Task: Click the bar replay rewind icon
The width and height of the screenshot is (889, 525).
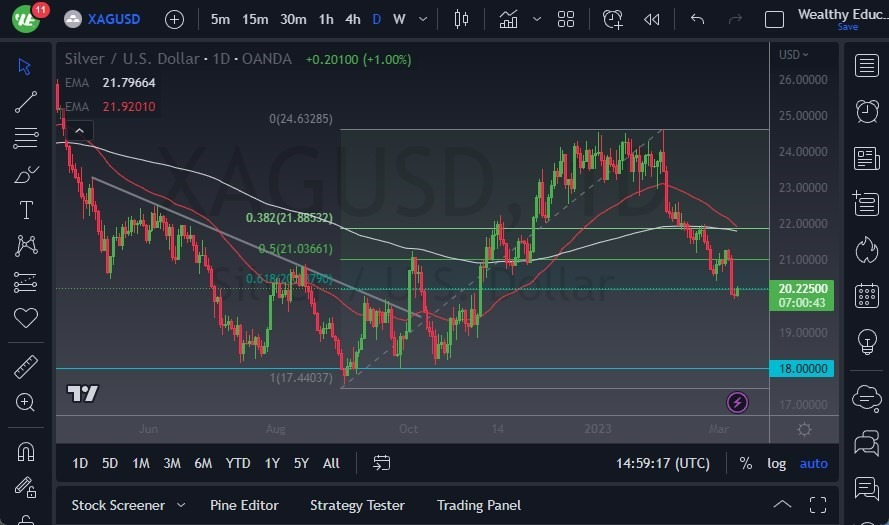Action: tap(652, 19)
